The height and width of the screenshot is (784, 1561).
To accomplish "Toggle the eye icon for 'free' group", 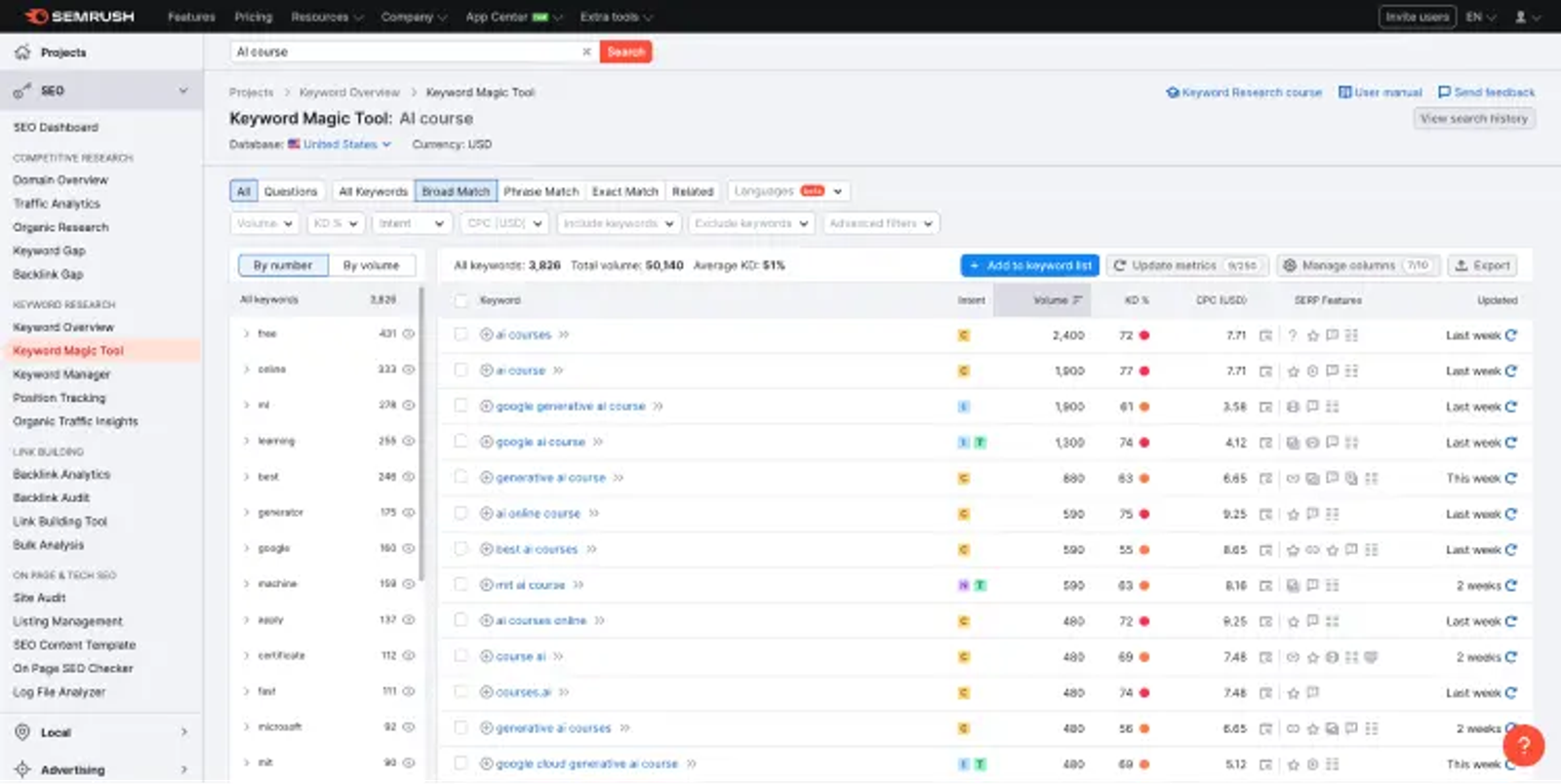I will coord(409,333).
